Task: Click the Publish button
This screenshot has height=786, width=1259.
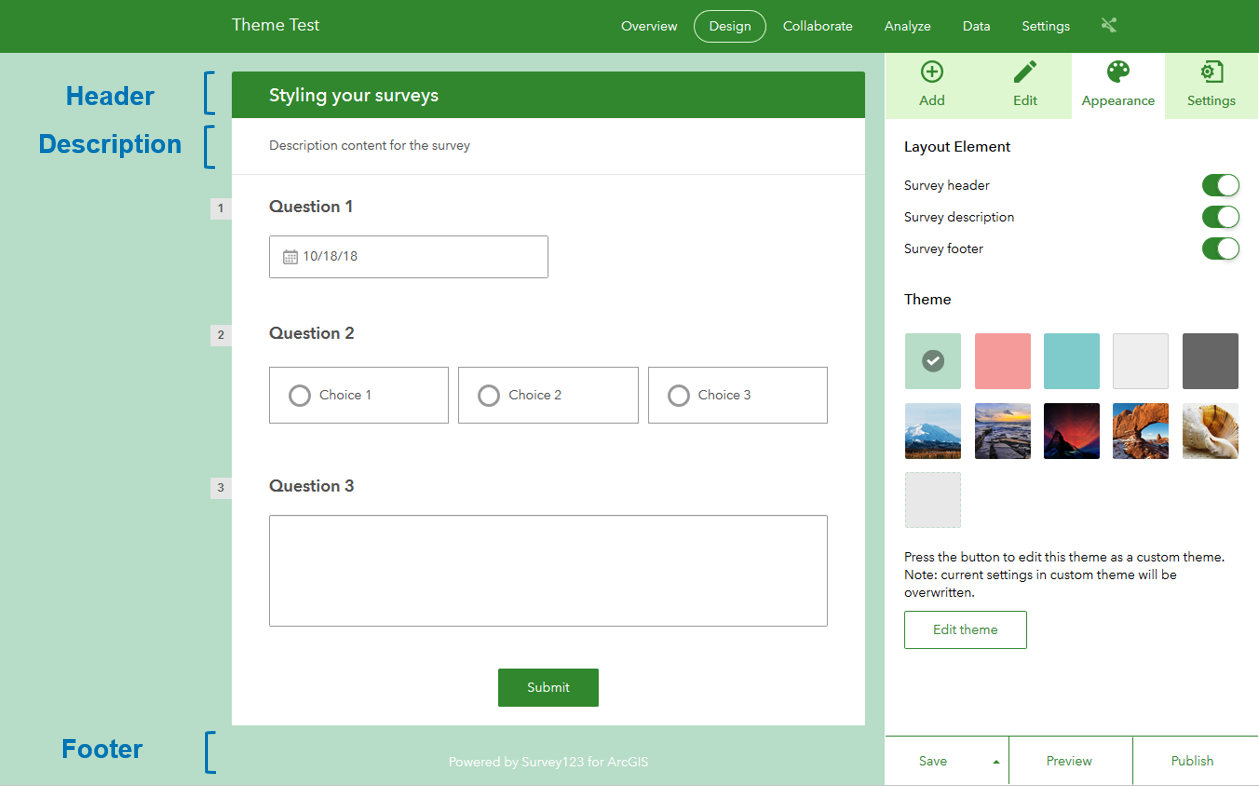Action: 1192,761
